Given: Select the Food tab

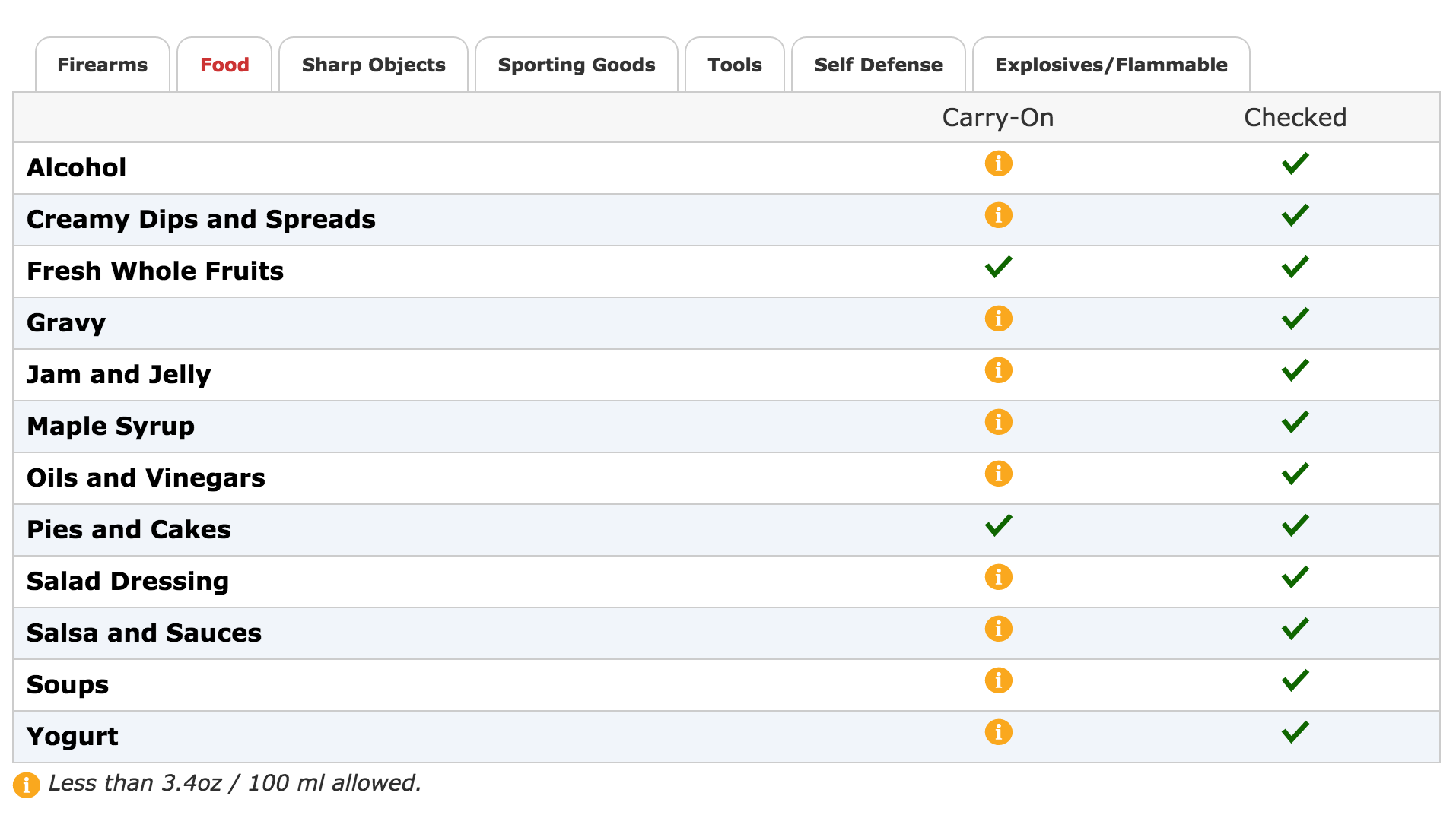Looking at the screenshot, I should 224,65.
